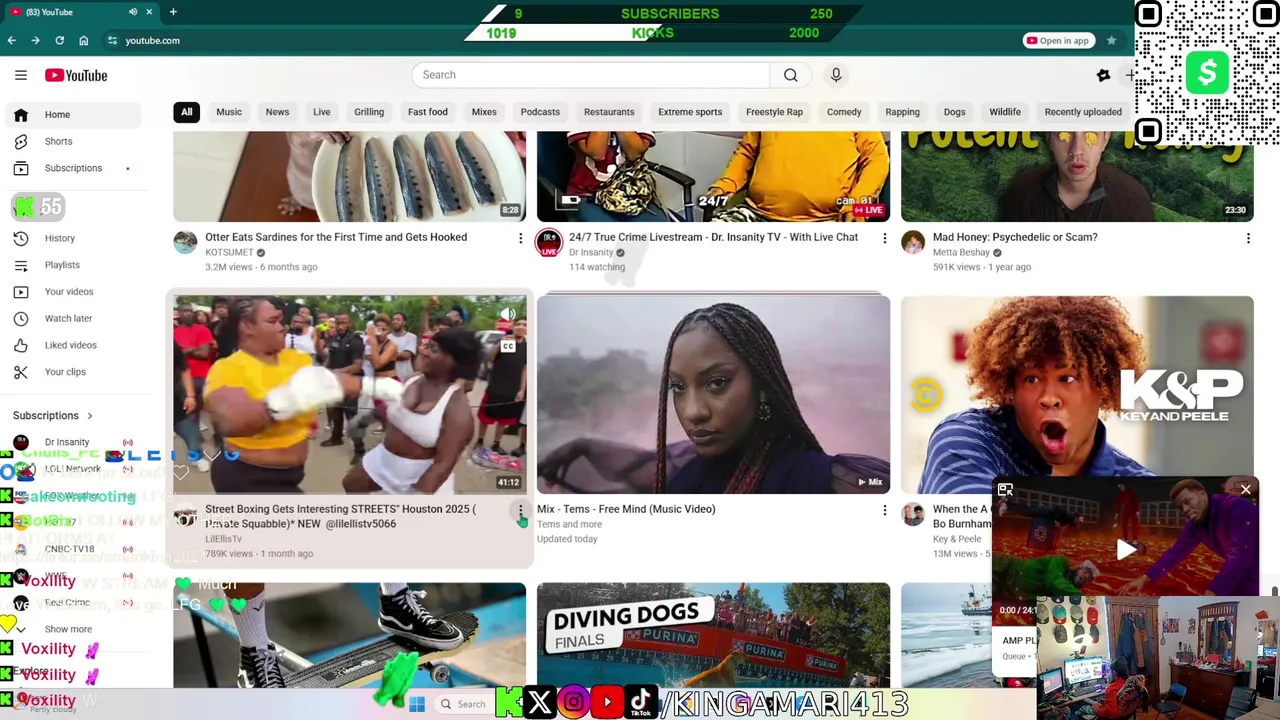The height and width of the screenshot is (720, 1280).
Task: Click the Windows taskbar Search box
Action: [x=464, y=704]
